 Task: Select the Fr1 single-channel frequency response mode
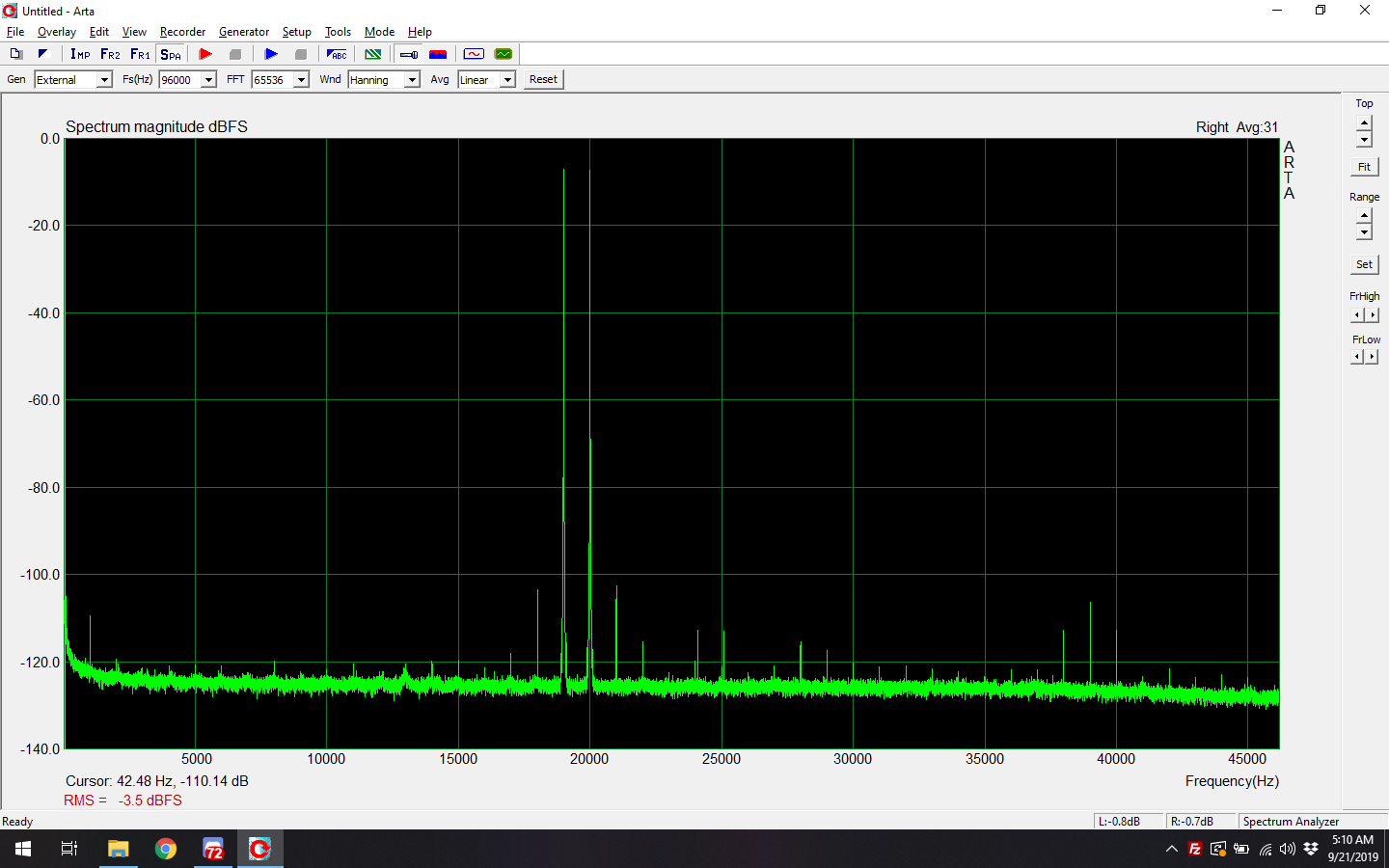(x=140, y=54)
